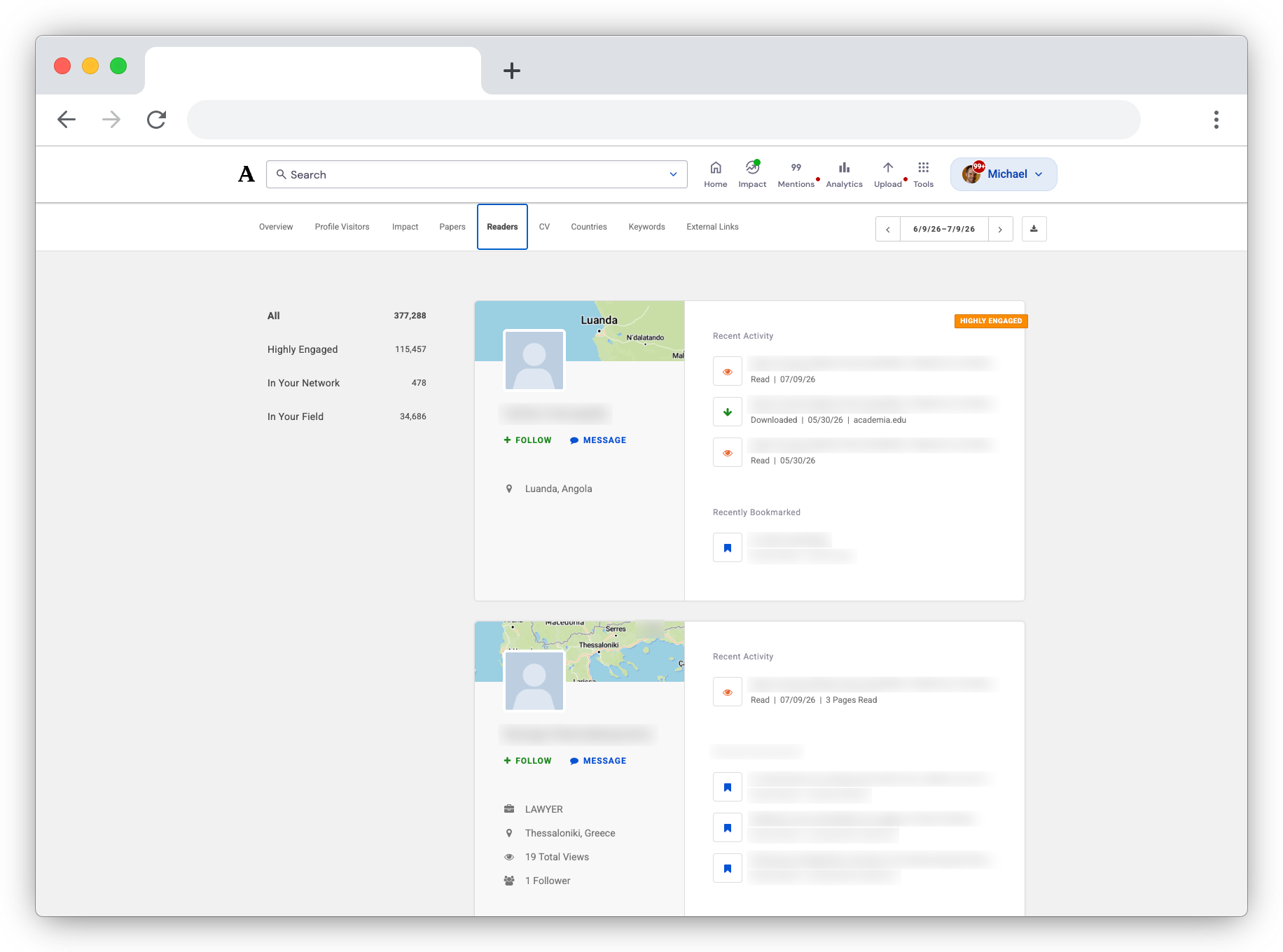Follow the Luanda, Angola reader
Screen dimensions: 1283x952
(x=527, y=440)
